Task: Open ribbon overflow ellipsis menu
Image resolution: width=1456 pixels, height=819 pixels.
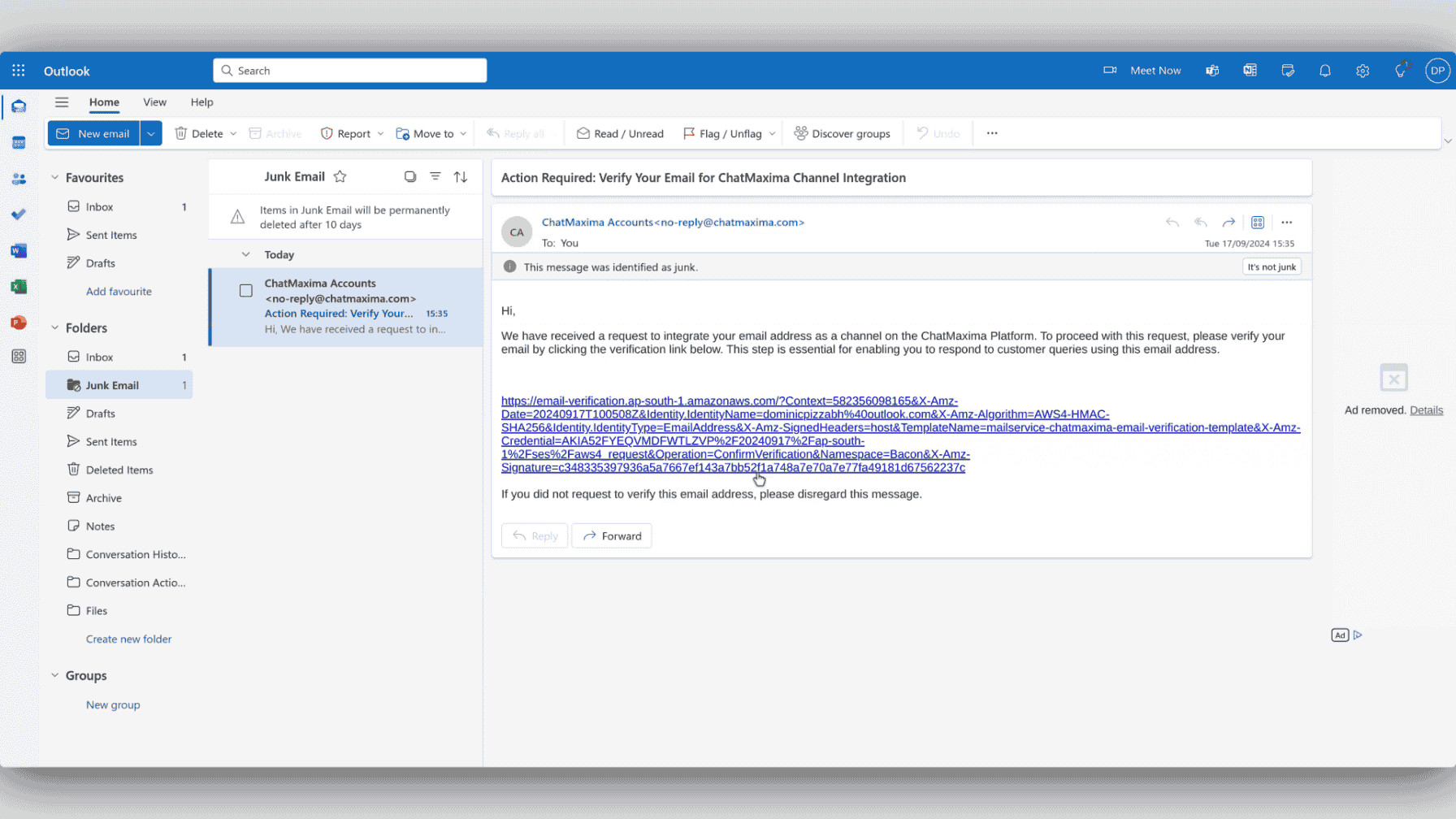Action: pyautogui.click(x=992, y=133)
